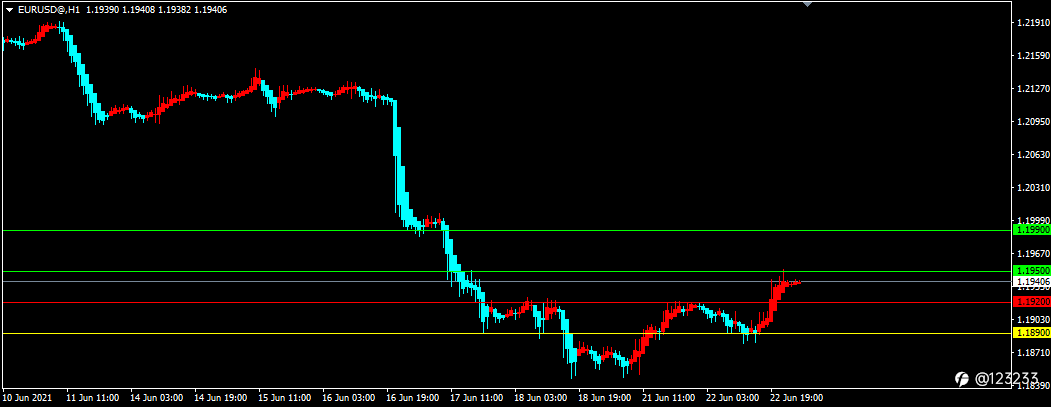This screenshot has width=1051, height=407.
Task: Click the green 1.19900 price label
Action: (1032, 230)
